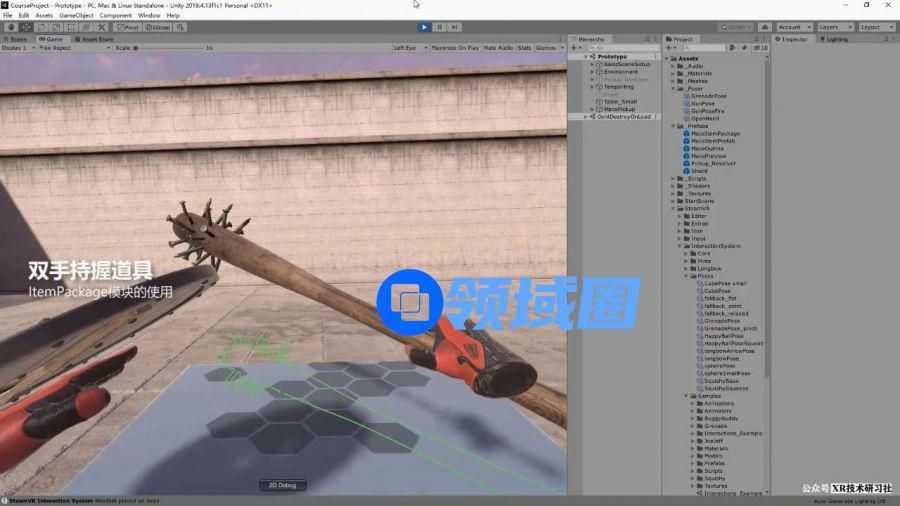Click the Step frame button
This screenshot has width=900, height=506.
tap(455, 27)
